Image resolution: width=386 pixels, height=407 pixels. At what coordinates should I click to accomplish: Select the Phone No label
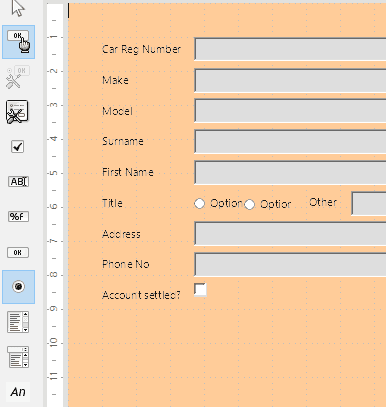tap(126, 264)
